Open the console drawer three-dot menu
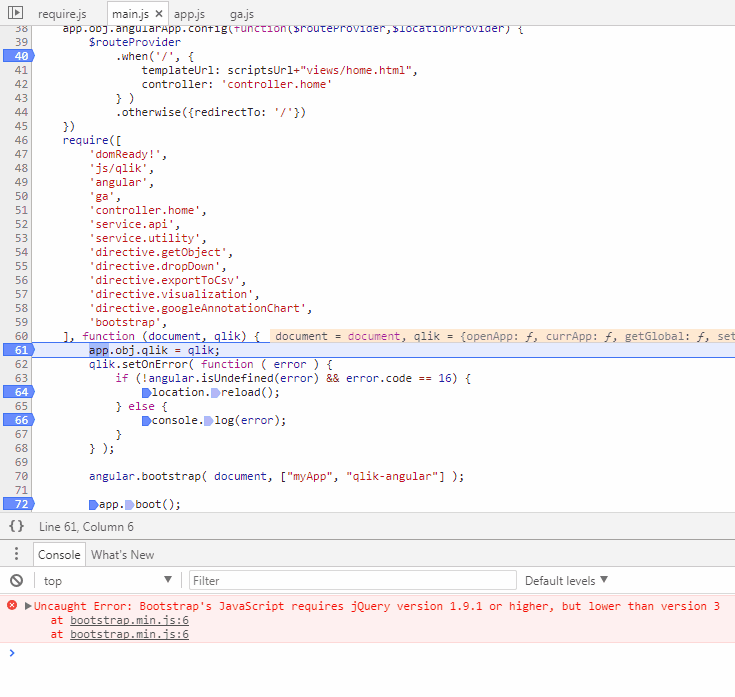This screenshot has width=735, height=697. pyautogui.click(x=16, y=554)
